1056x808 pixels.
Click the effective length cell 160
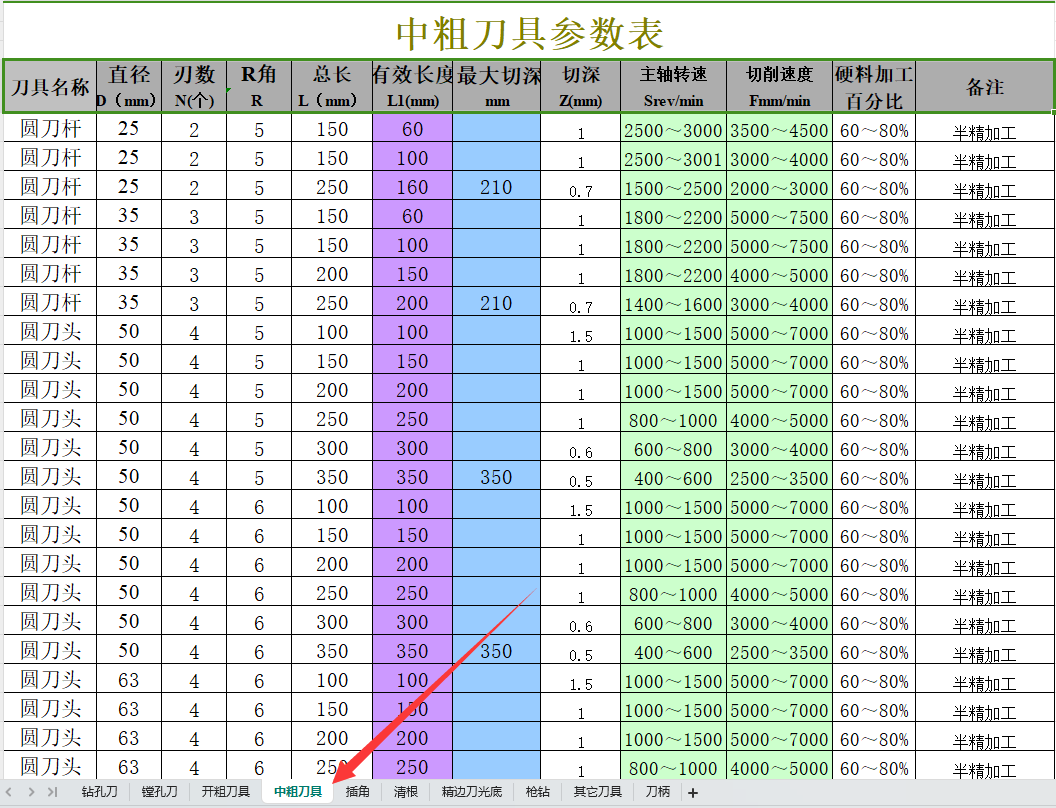[412, 187]
